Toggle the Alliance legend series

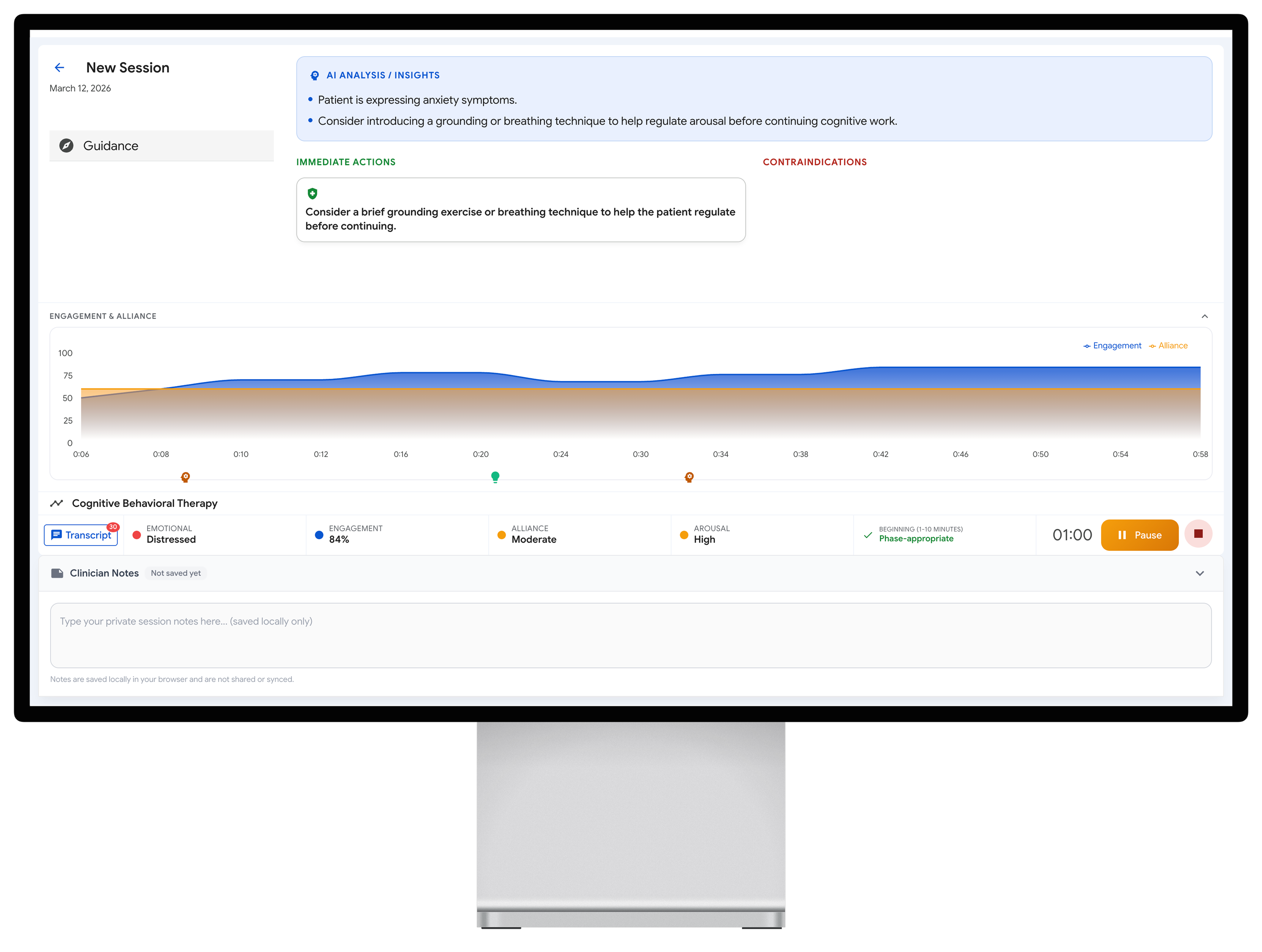click(1168, 346)
